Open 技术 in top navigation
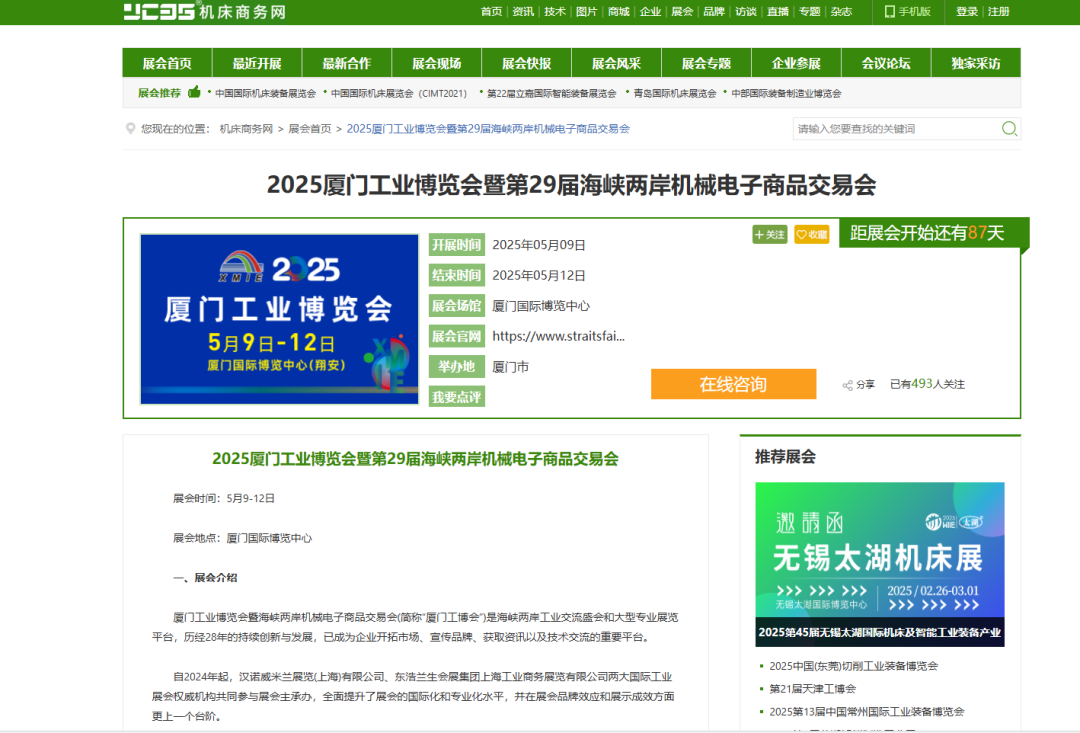1080x733 pixels. (x=554, y=12)
